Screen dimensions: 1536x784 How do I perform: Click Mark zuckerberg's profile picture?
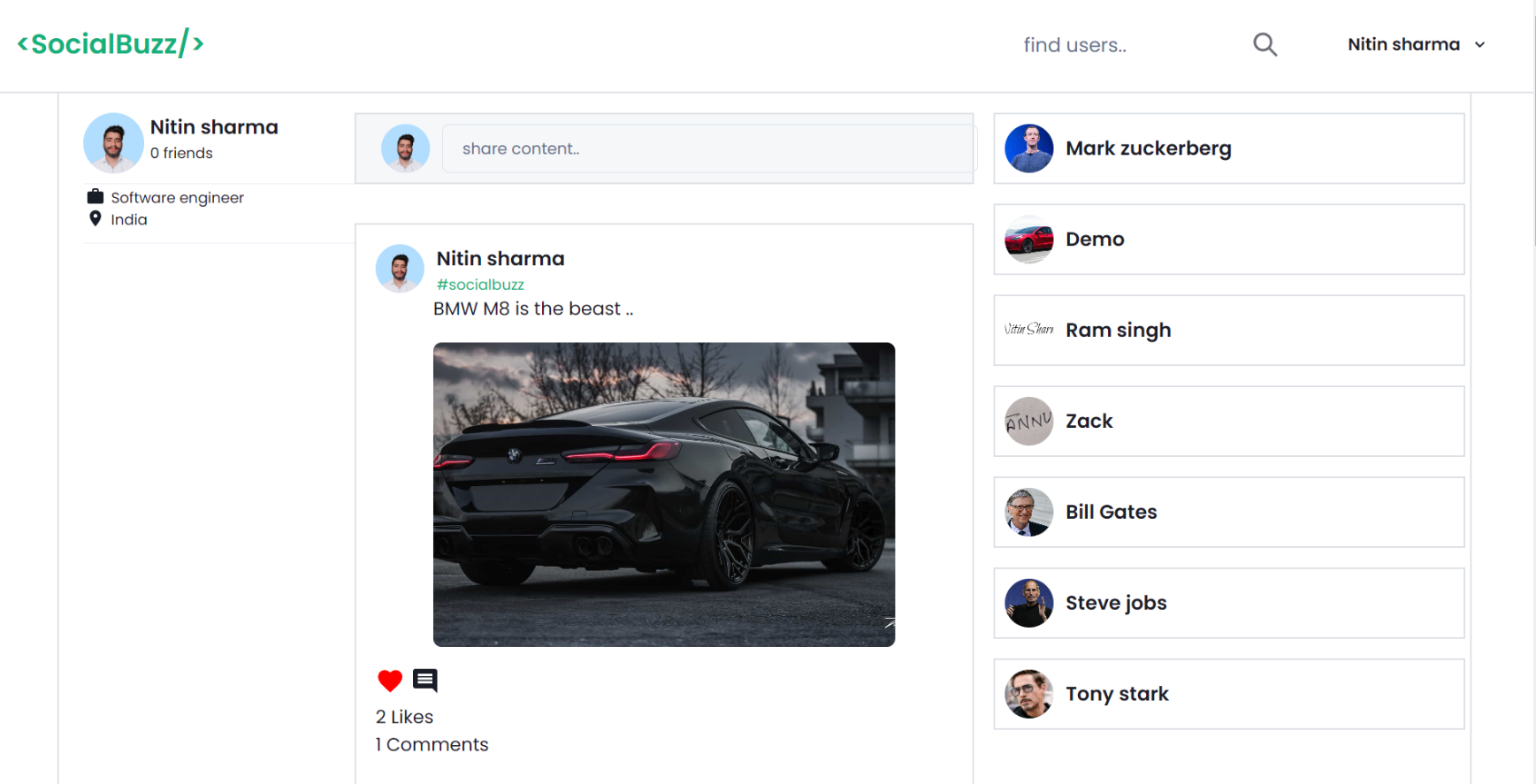[1028, 148]
